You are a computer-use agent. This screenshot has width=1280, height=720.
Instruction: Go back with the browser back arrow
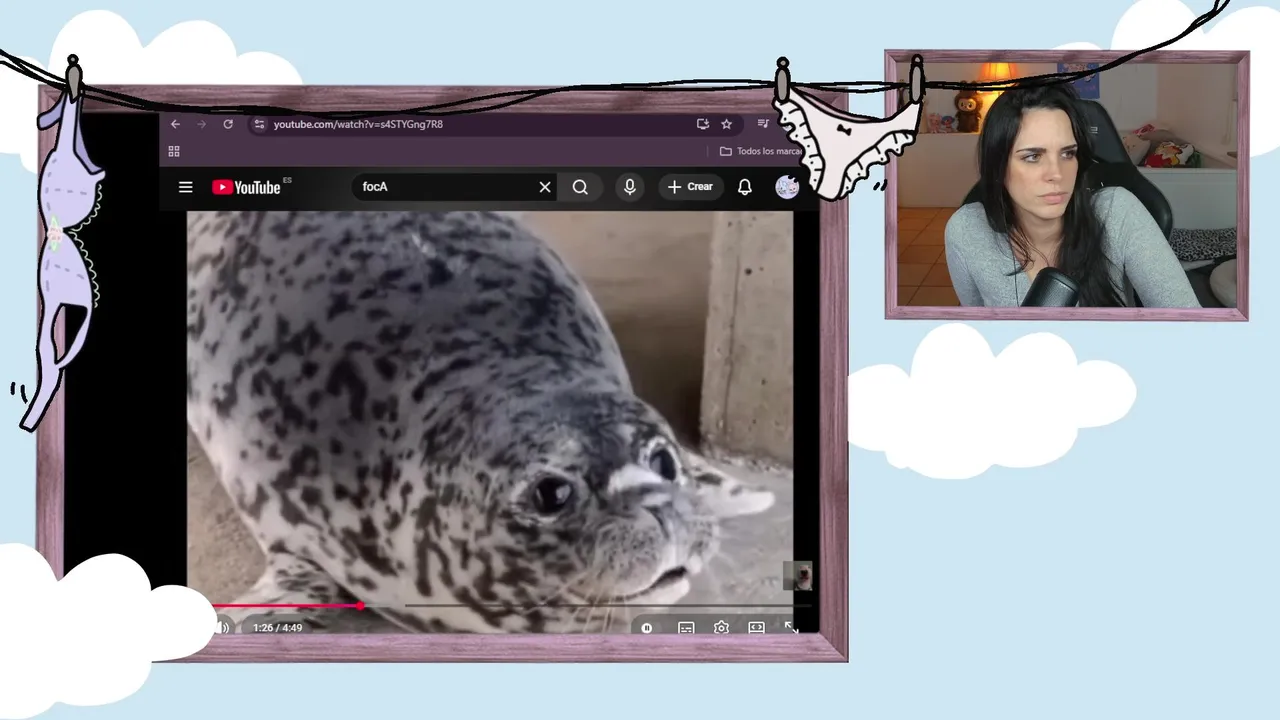(175, 124)
